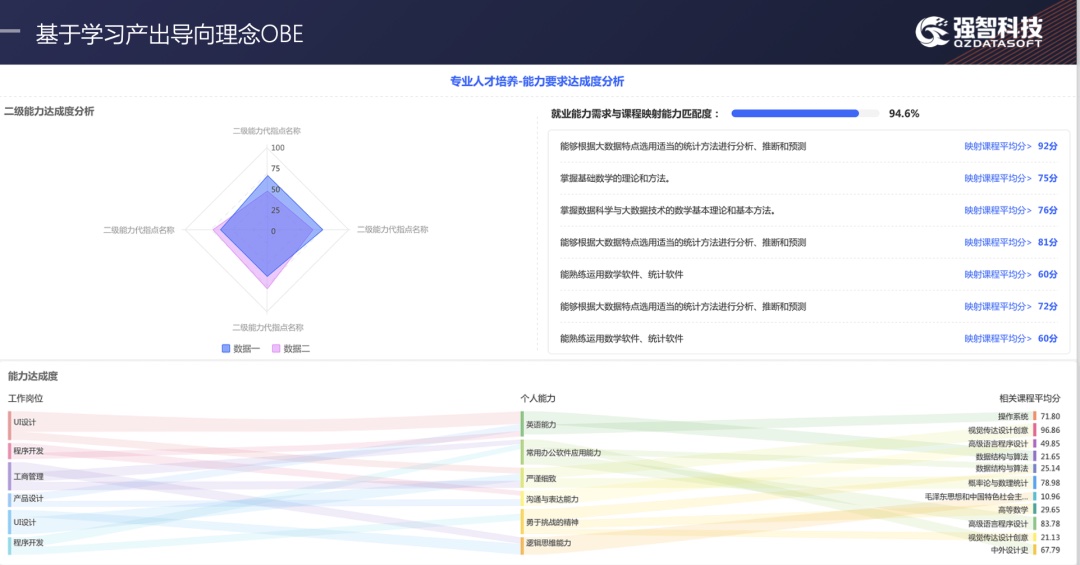Select the 逻辑思维能力 node
Viewport: 1080px width, 565px height.
(x=548, y=543)
